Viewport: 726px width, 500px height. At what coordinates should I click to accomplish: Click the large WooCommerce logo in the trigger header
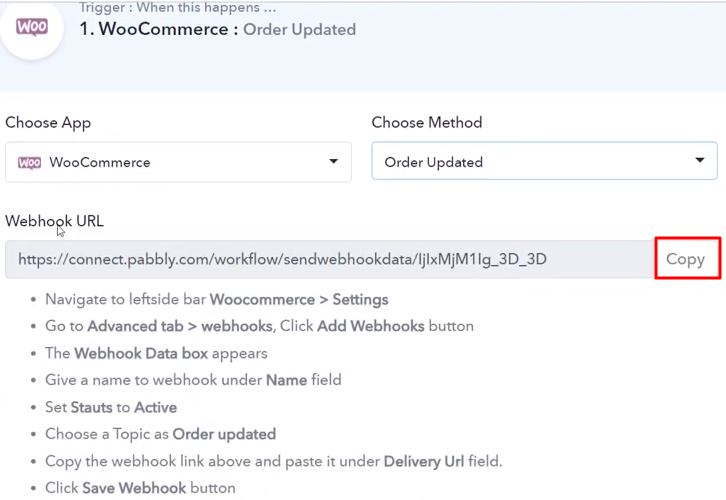(x=31, y=29)
